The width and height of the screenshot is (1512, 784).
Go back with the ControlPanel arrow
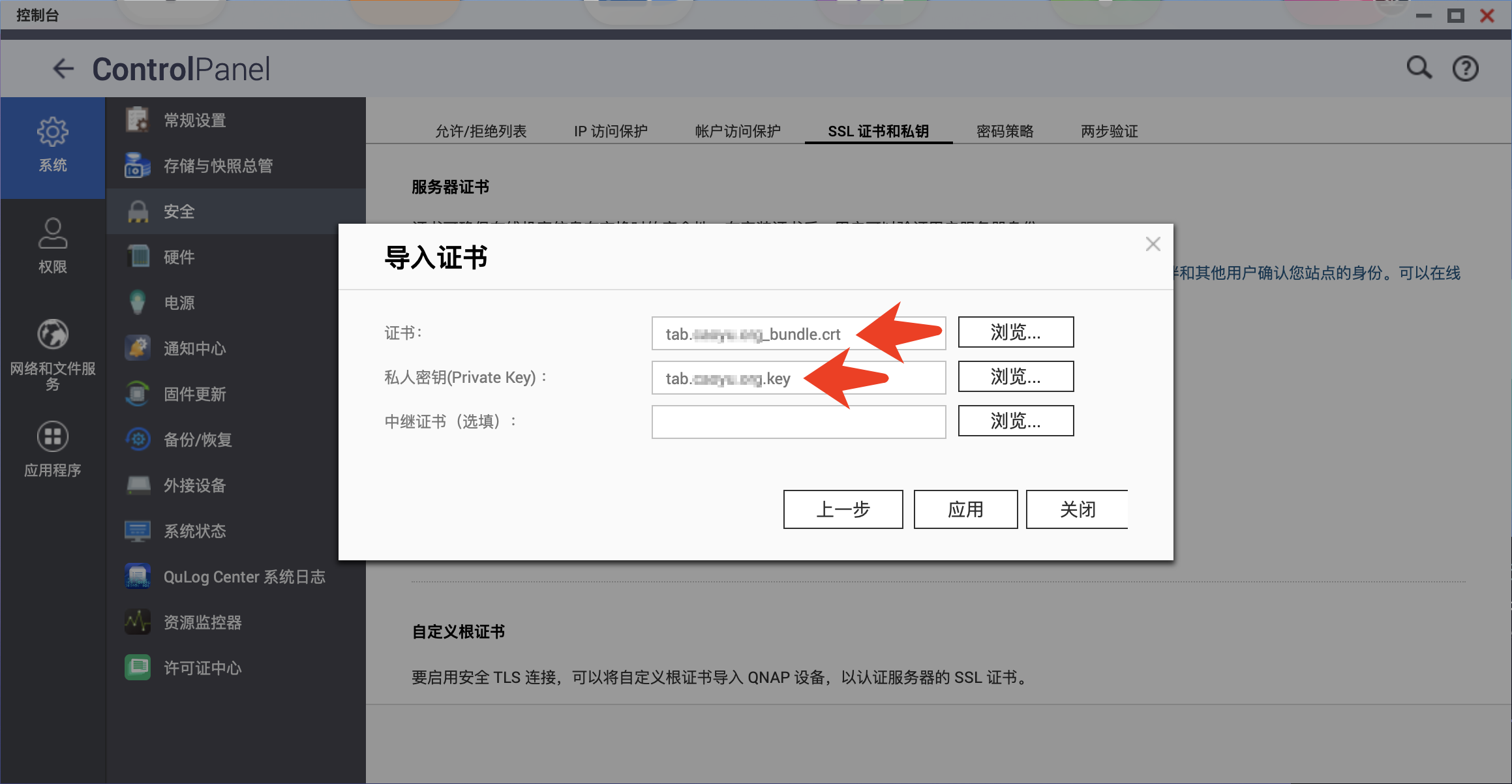click(63, 68)
